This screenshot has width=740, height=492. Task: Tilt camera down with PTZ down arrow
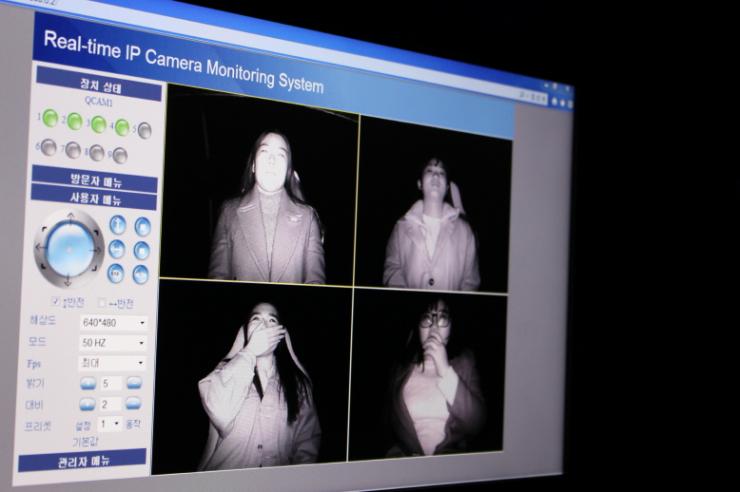67,280
